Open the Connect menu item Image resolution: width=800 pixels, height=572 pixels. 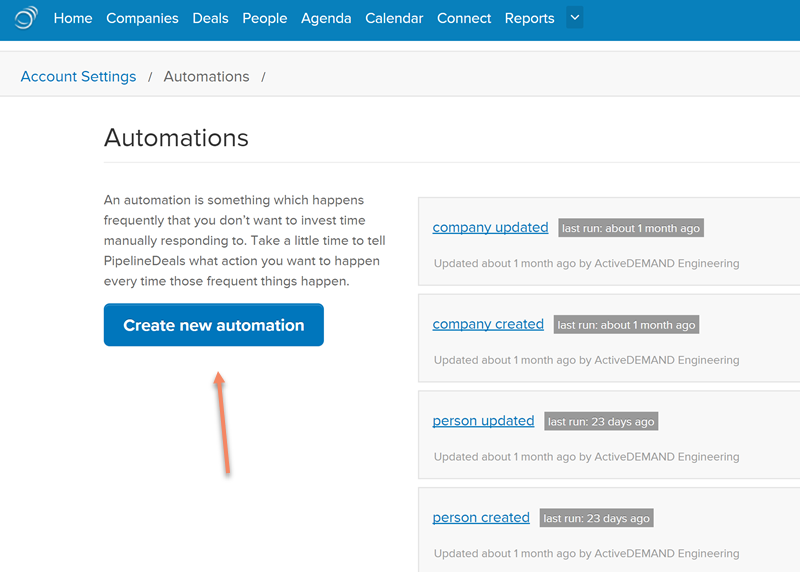tap(464, 18)
